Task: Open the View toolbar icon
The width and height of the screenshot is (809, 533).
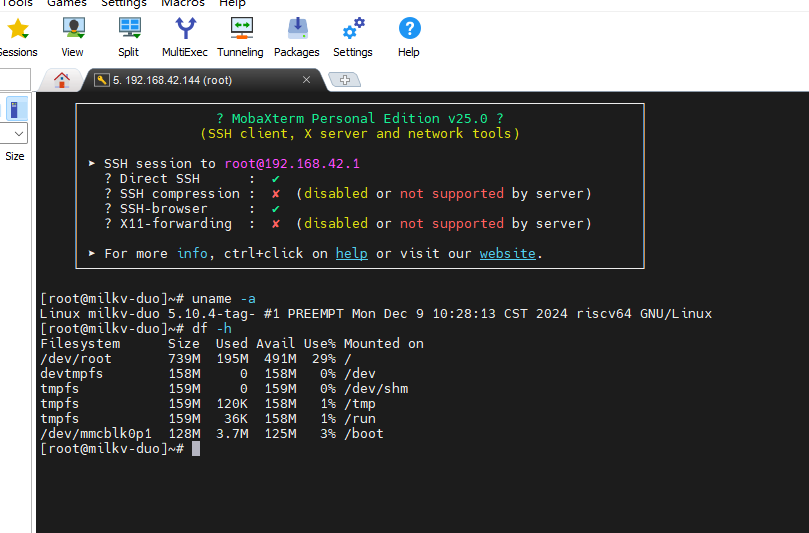Action: coord(73,28)
